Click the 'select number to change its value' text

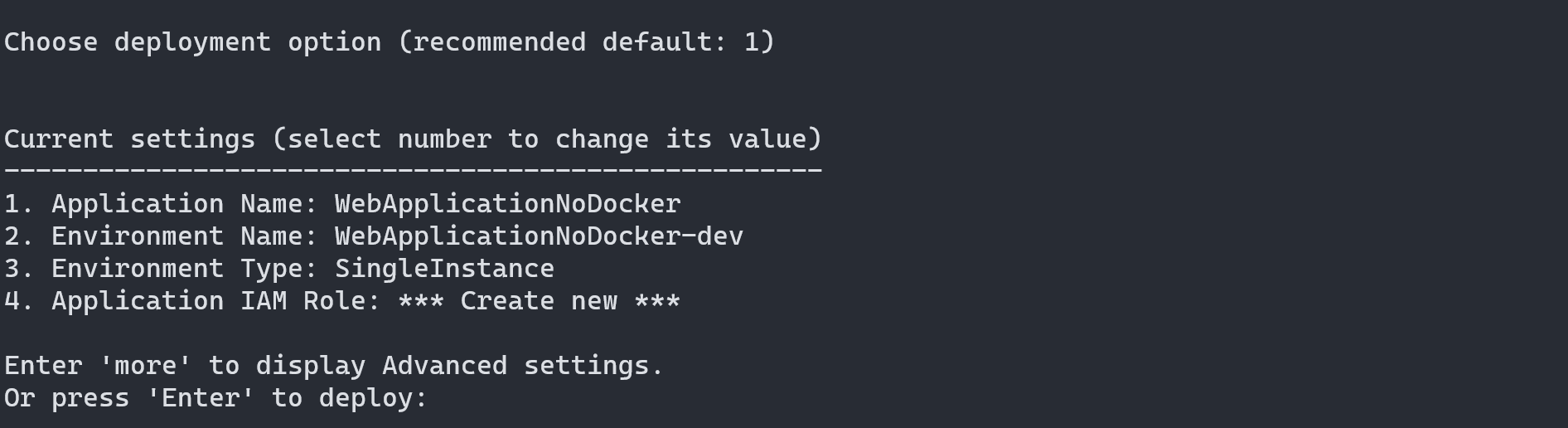pos(547,139)
